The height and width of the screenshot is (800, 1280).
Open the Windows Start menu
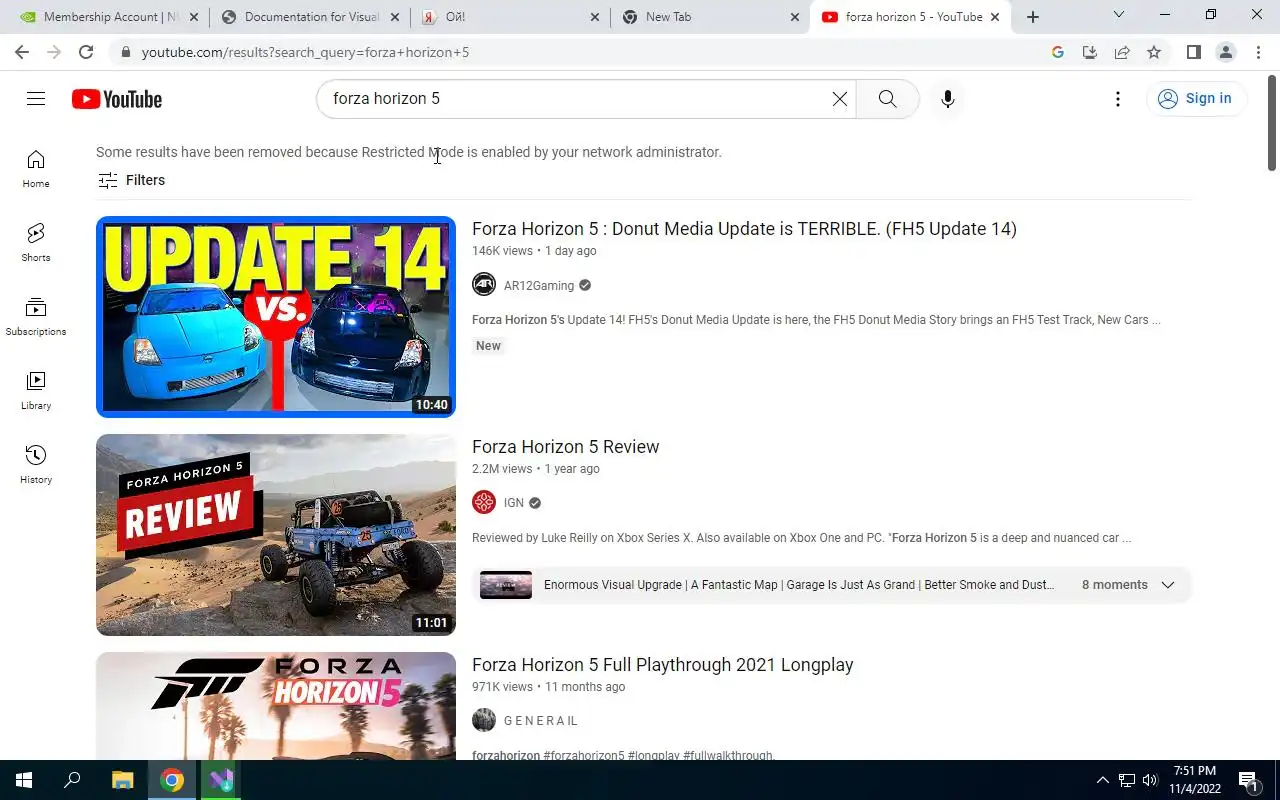click(x=24, y=780)
